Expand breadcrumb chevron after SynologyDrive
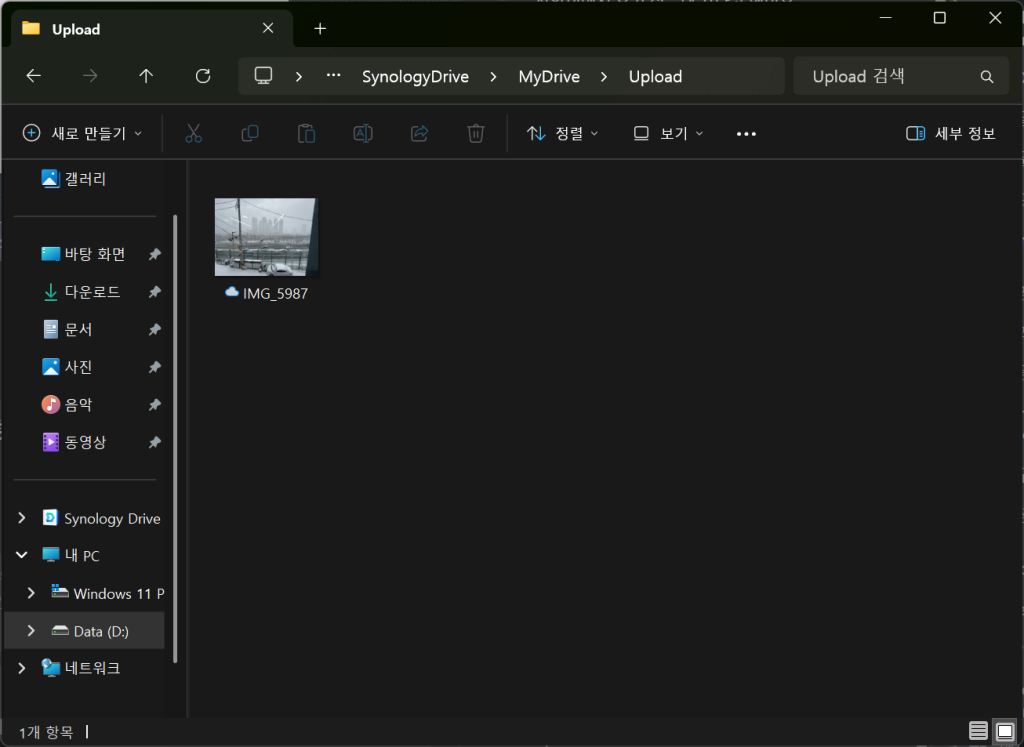The width and height of the screenshot is (1024, 747). click(x=494, y=76)
